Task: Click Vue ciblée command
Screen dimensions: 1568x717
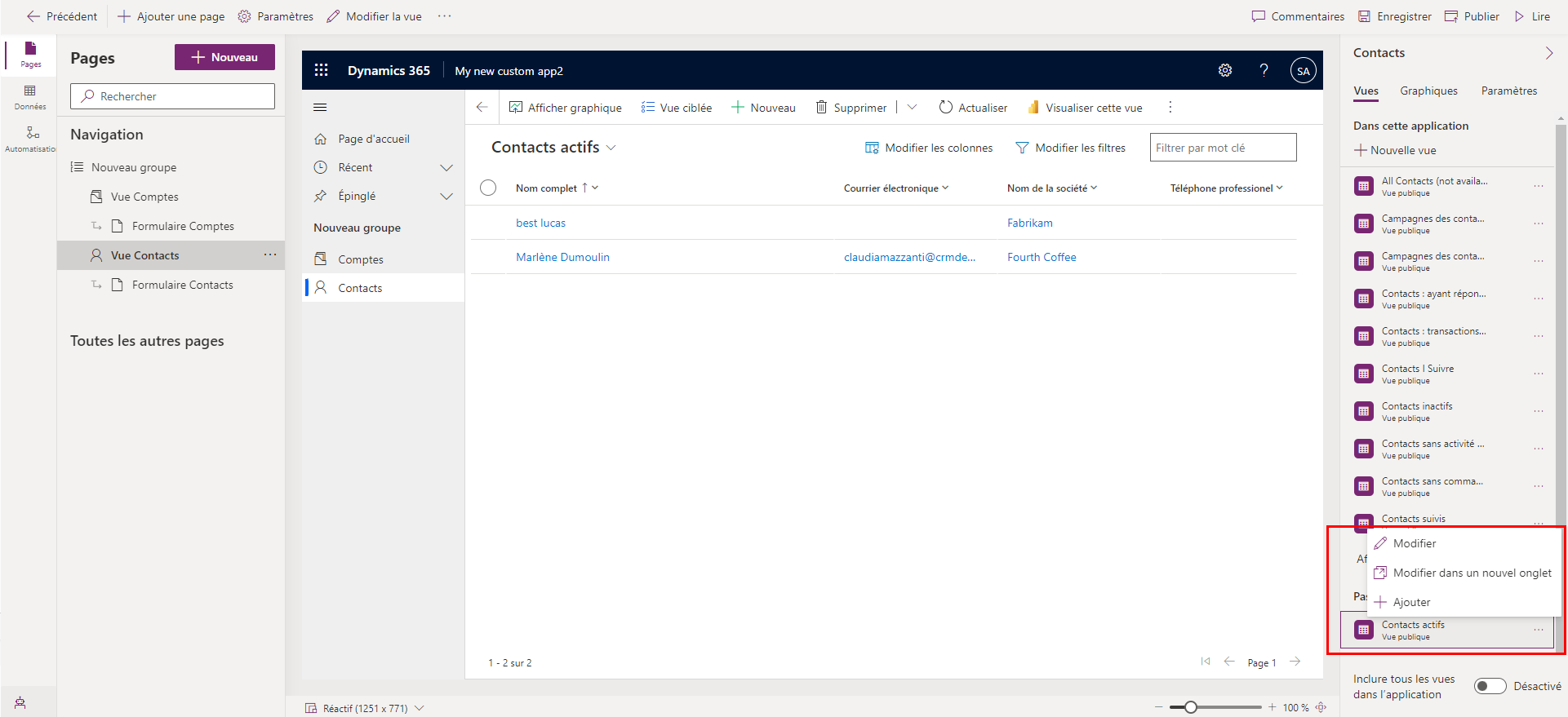Action: point(676,108)
